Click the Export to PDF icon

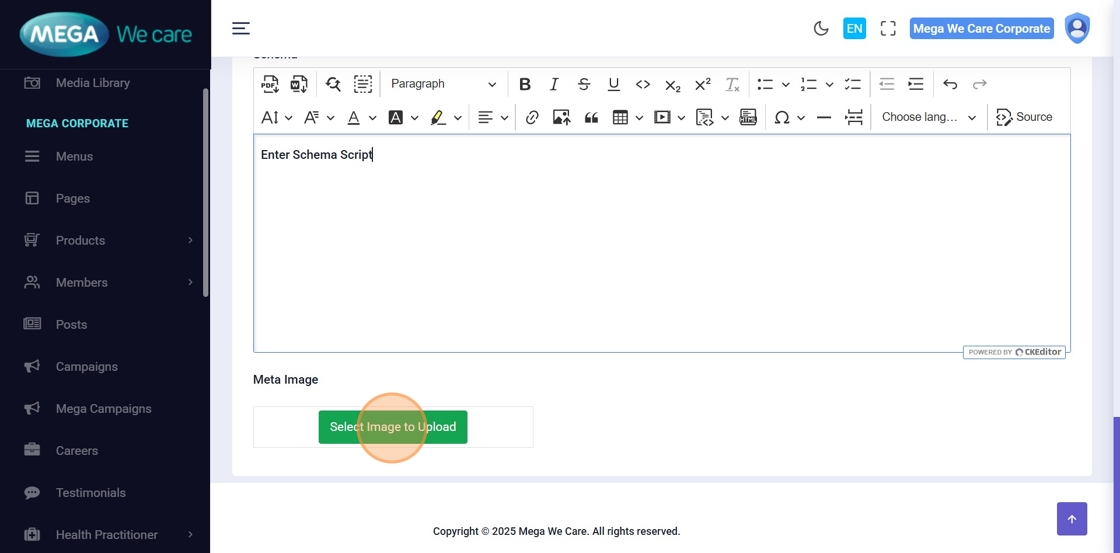pos(270,84)
